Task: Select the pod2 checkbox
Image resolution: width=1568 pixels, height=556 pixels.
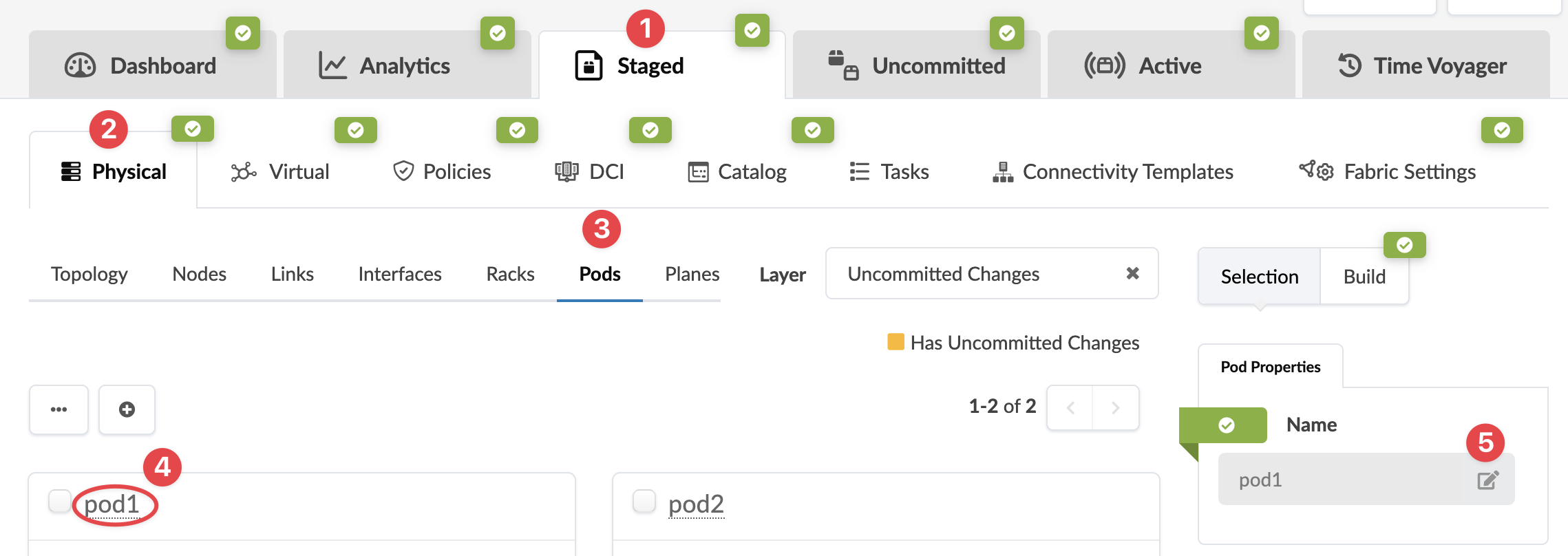Action: pos(644,501)
